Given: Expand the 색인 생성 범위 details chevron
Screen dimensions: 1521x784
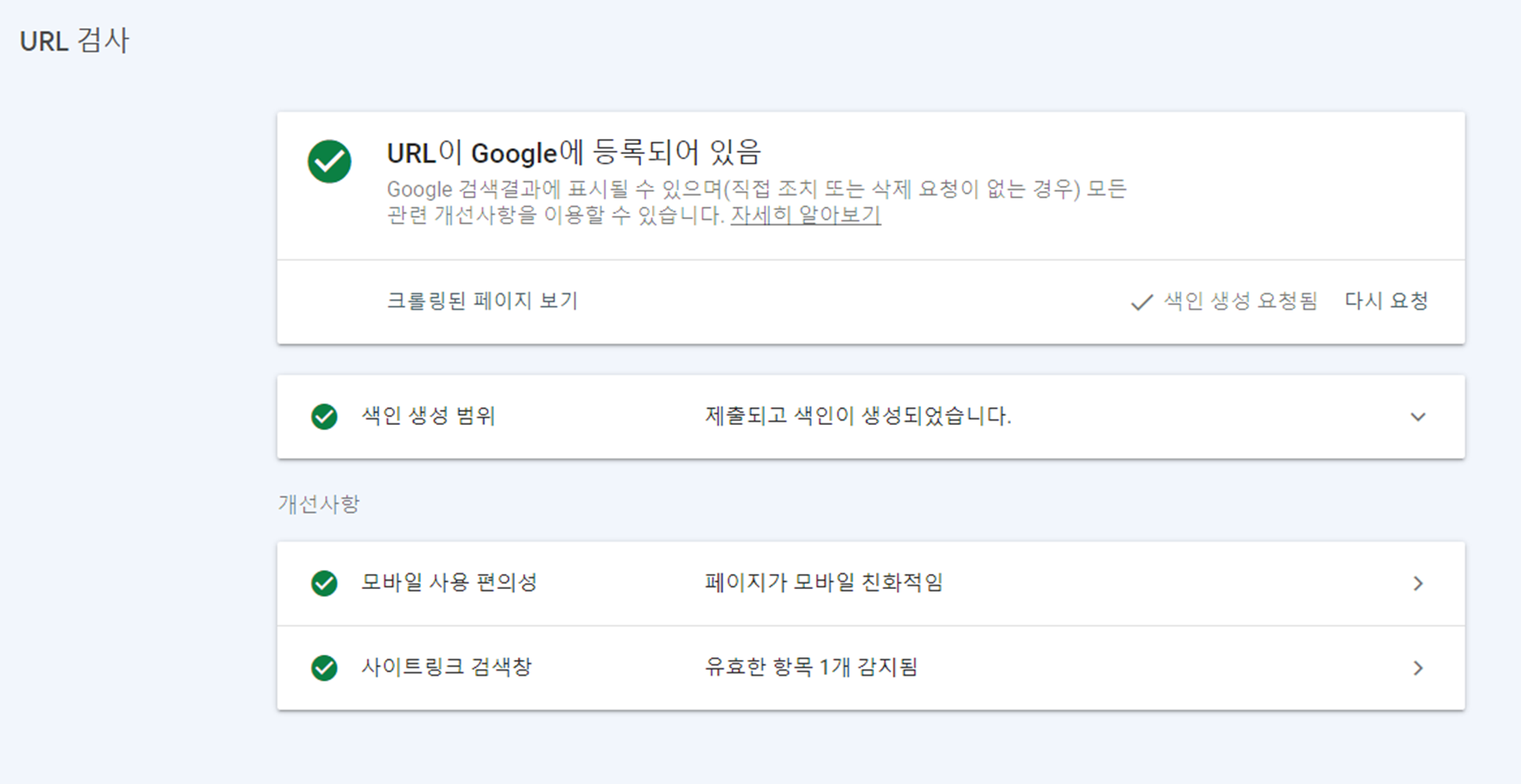Looking at the screenshot, I should [x=1418, y=417].
